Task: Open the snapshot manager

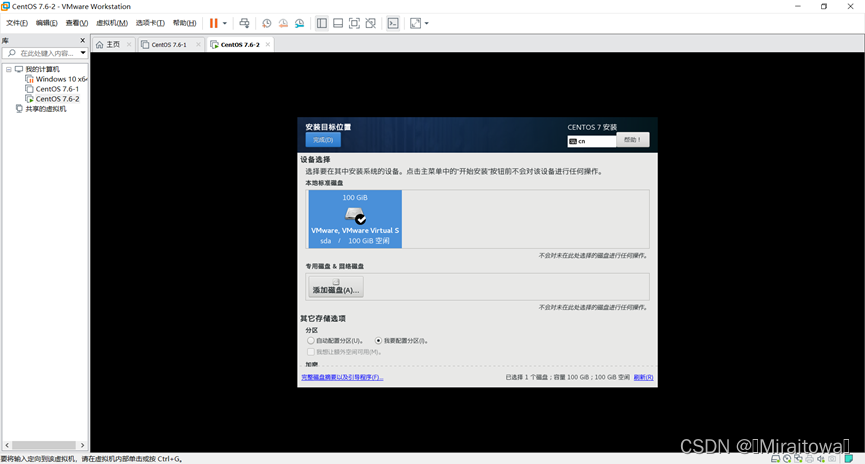Action: click(300, 23)
